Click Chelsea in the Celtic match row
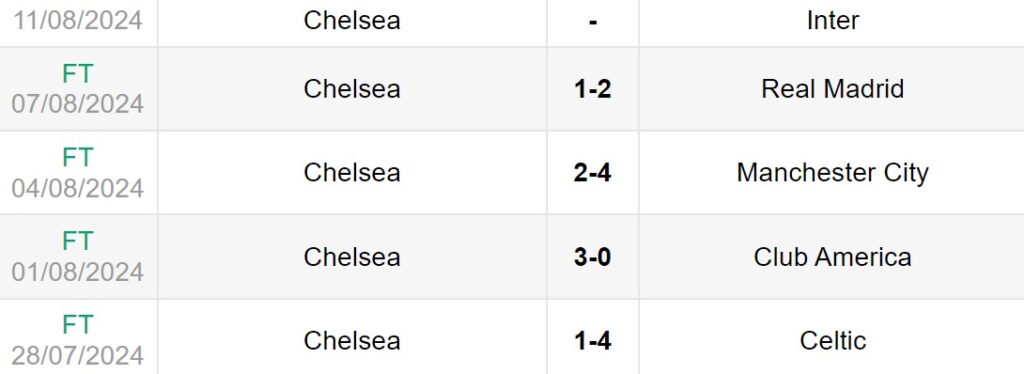The height and width of the screenshot is (374, 1024). click(352, 340)
